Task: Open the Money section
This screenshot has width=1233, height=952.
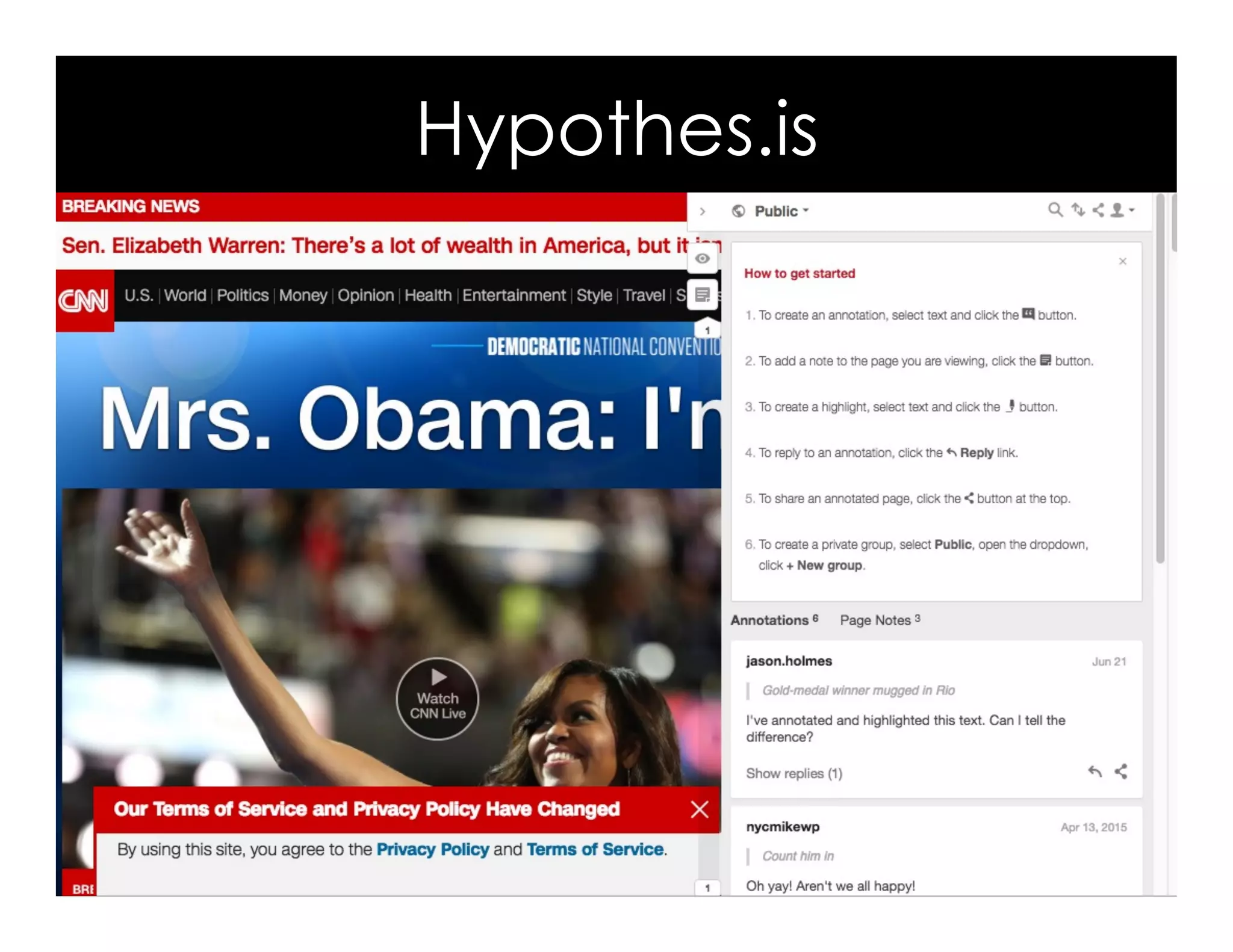Action: pos(303,295)
